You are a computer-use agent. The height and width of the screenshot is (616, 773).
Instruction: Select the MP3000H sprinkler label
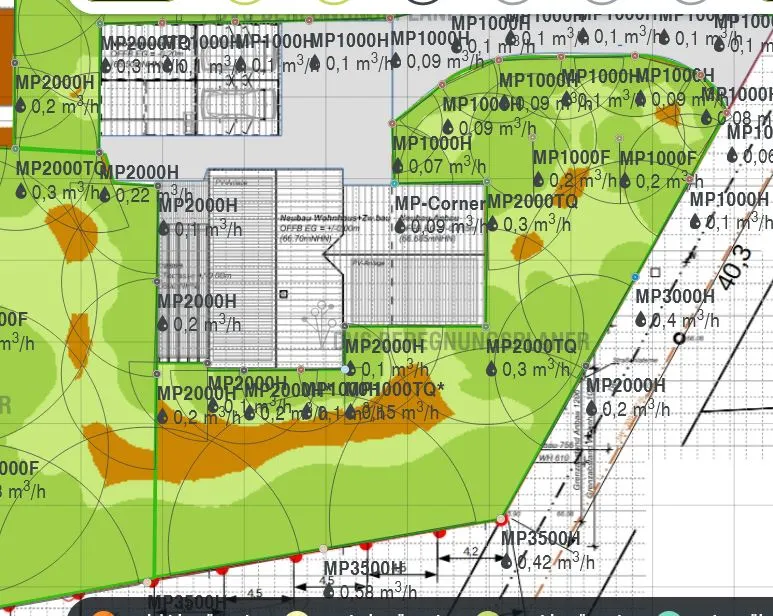pyautogui.click(x=675, y=297)
